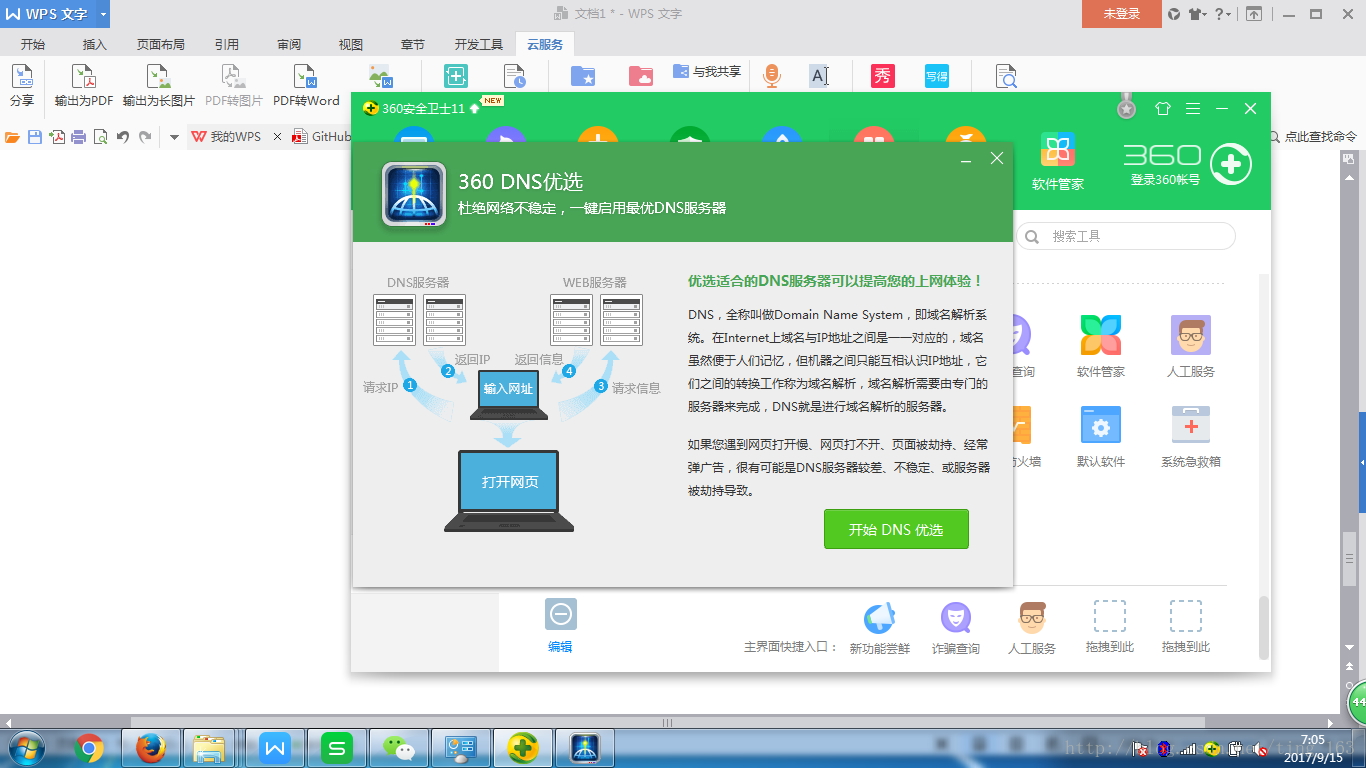Open the PDF转Word converter
The image size is (1366, 768).
click(306, 85)
